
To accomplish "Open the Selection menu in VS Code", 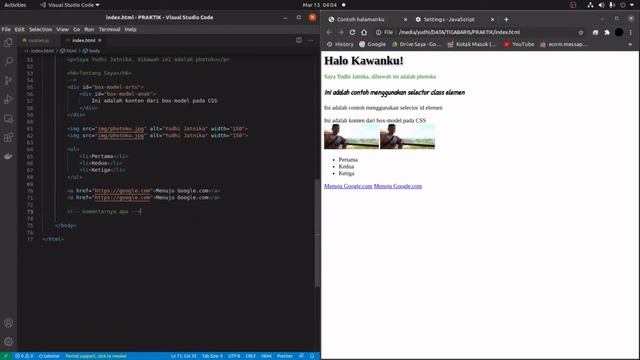I will (40, 29).
